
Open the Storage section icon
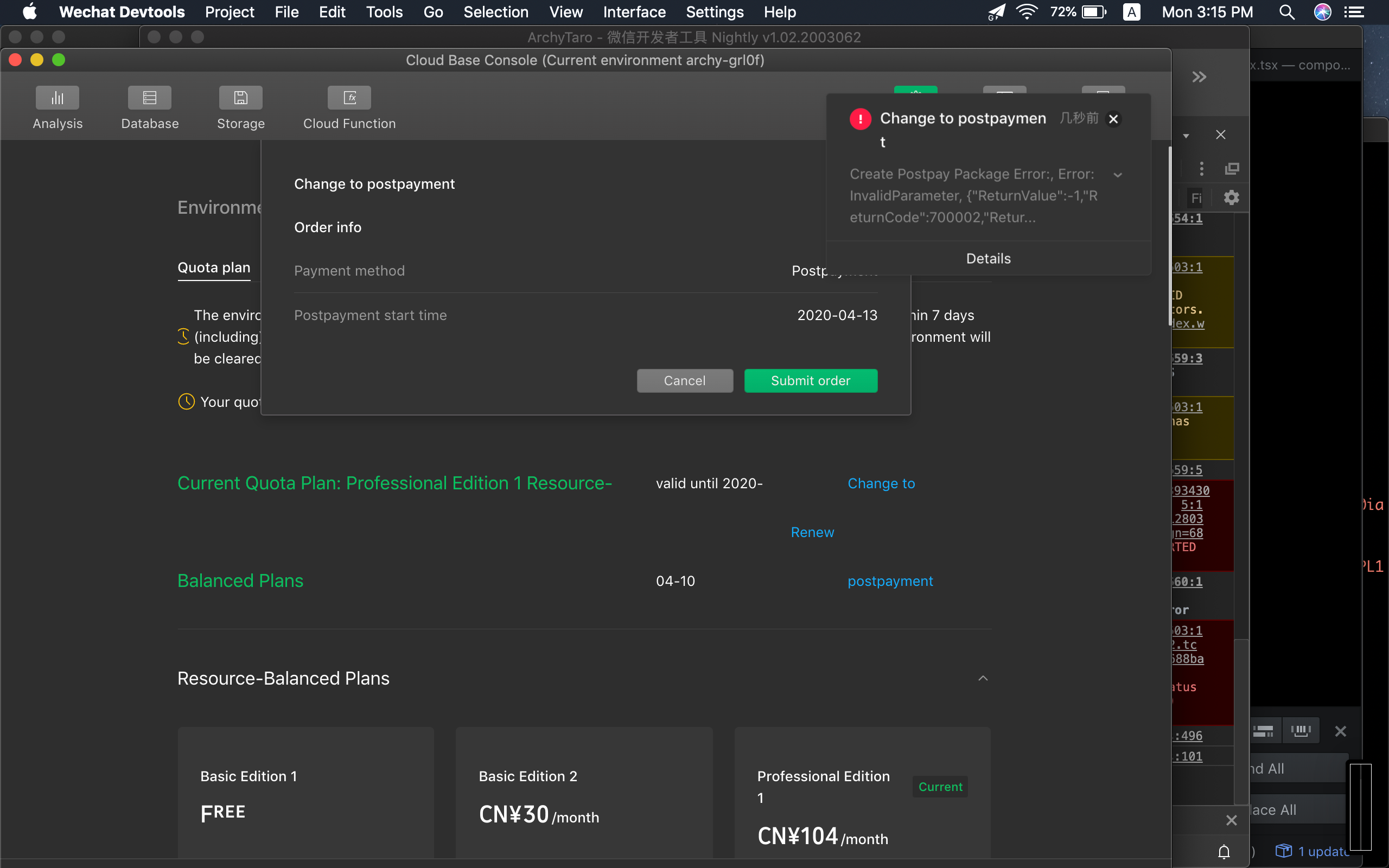click(x=240, y=98)
